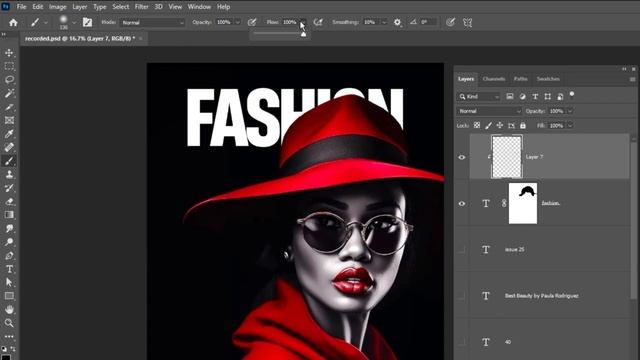Select the Horizontal Type tool
This screenshot has width=640, height=360.
tap(9, 269)
